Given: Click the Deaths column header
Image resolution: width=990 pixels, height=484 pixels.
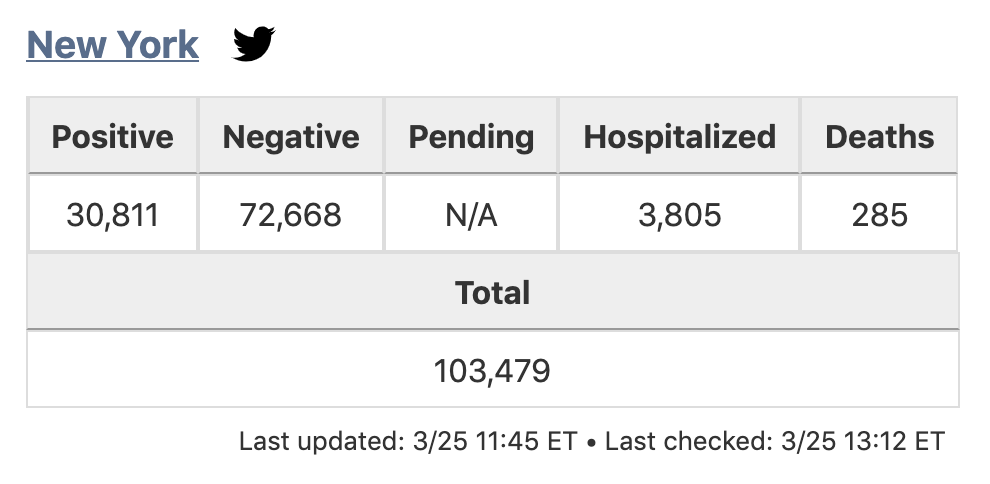Looking at the screenshot, I should click(x=879, y=136).
